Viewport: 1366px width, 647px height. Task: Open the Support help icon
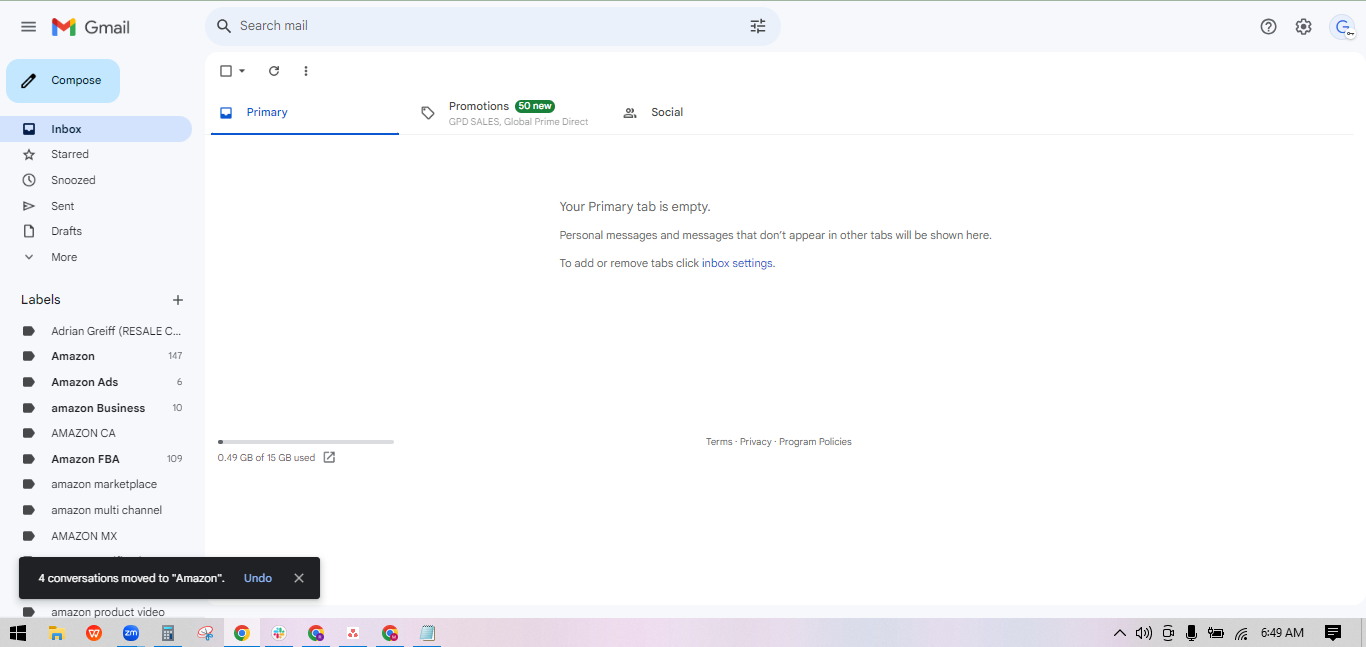coord(1268,27)
